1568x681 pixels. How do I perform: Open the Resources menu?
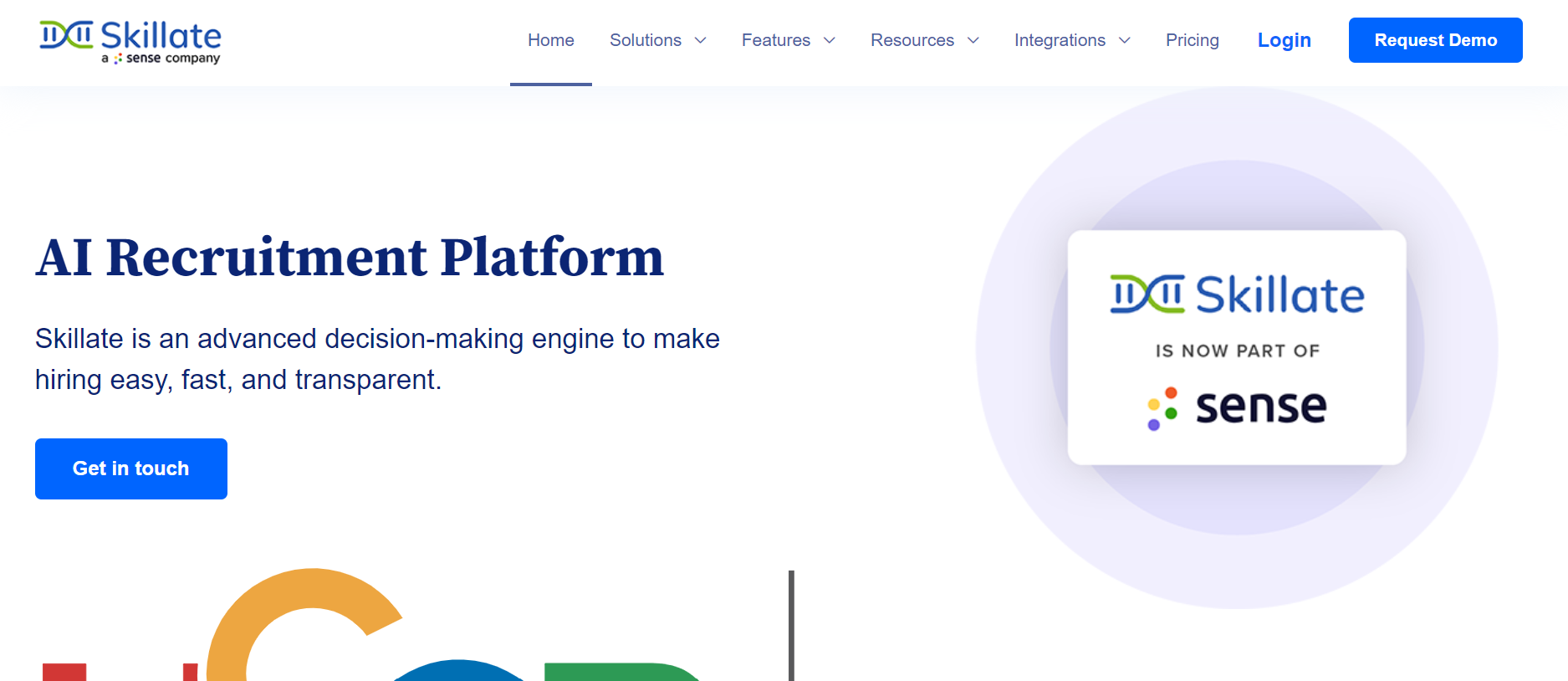[912, 40]
